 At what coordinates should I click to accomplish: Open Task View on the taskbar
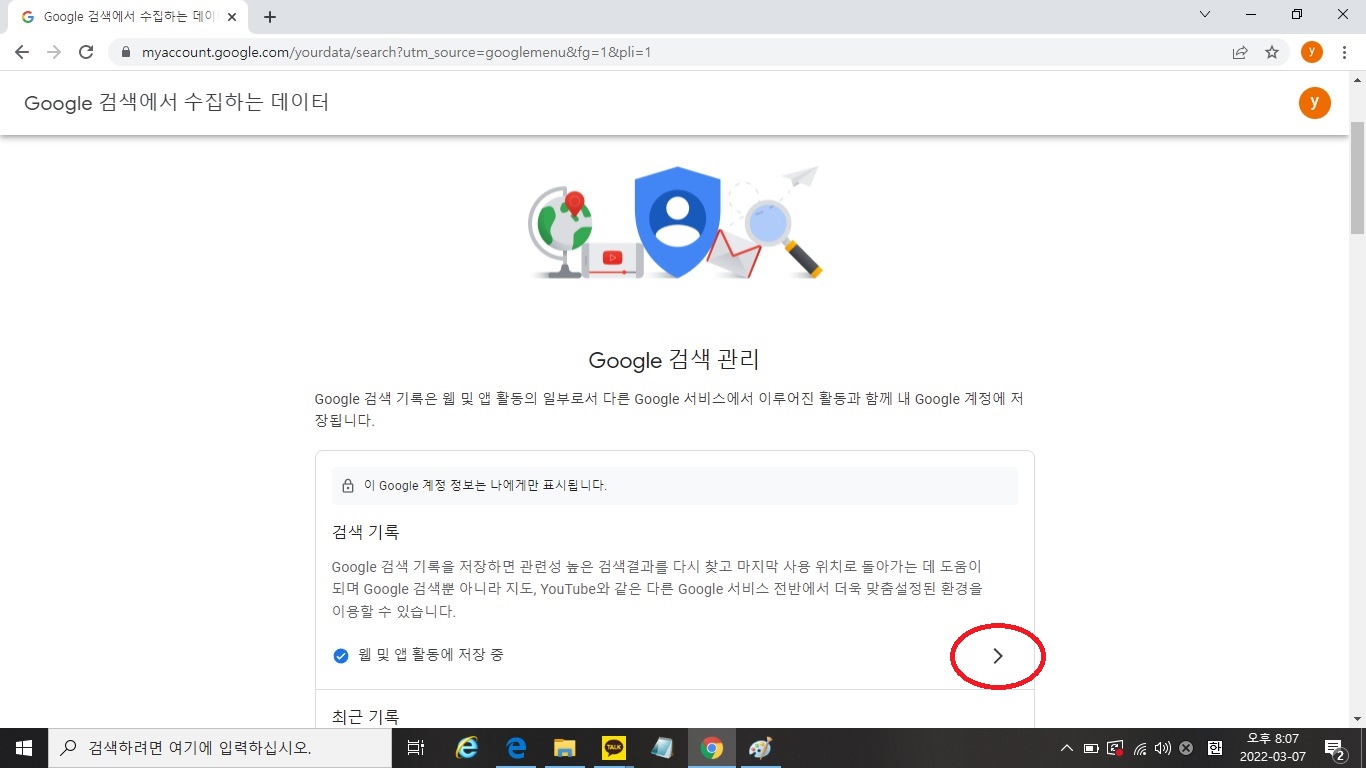pyautogui.click(x=416, y=748)
